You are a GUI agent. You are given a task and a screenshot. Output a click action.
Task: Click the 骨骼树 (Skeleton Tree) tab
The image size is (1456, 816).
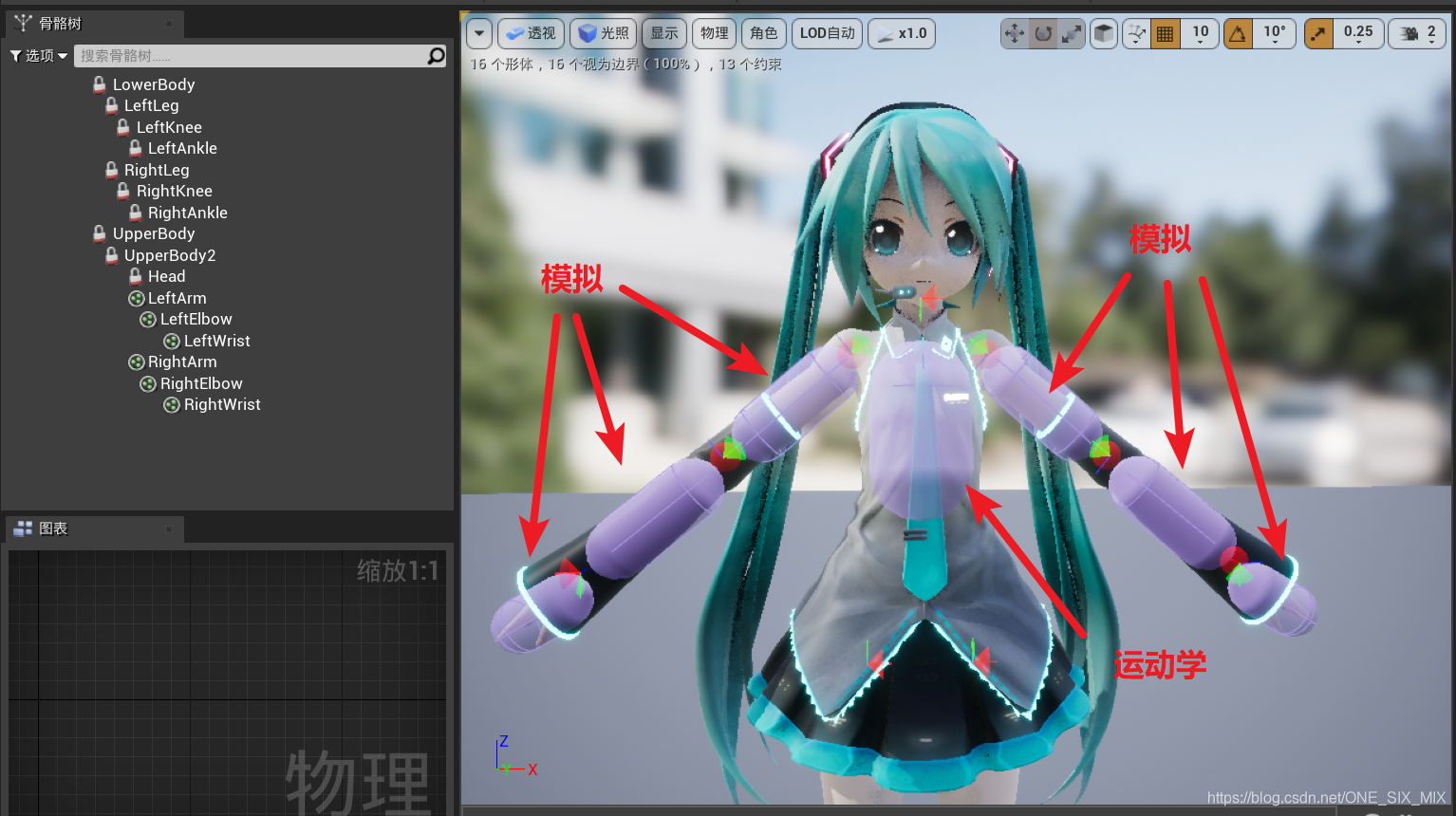coord(62,23)
